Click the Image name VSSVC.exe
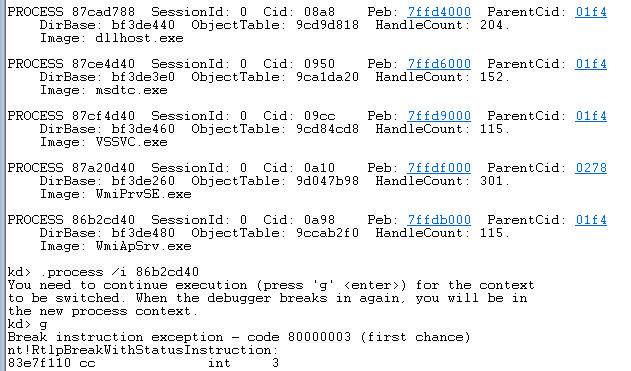 (132, 142)
